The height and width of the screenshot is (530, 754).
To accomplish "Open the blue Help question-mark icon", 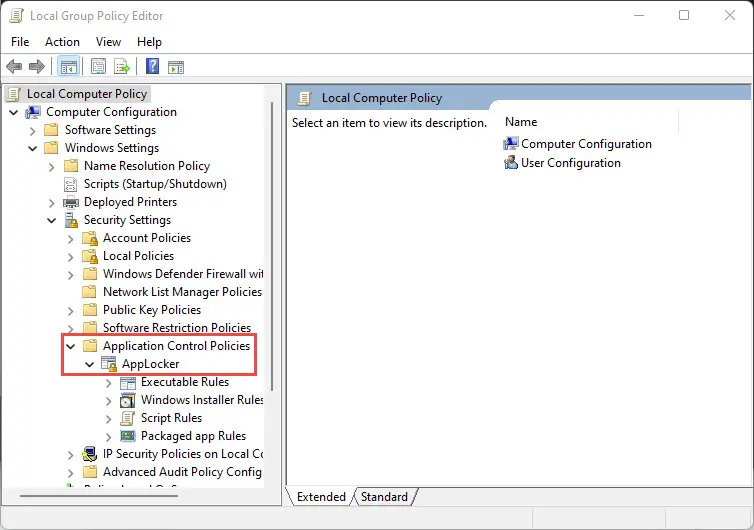I will pos(152,66).
